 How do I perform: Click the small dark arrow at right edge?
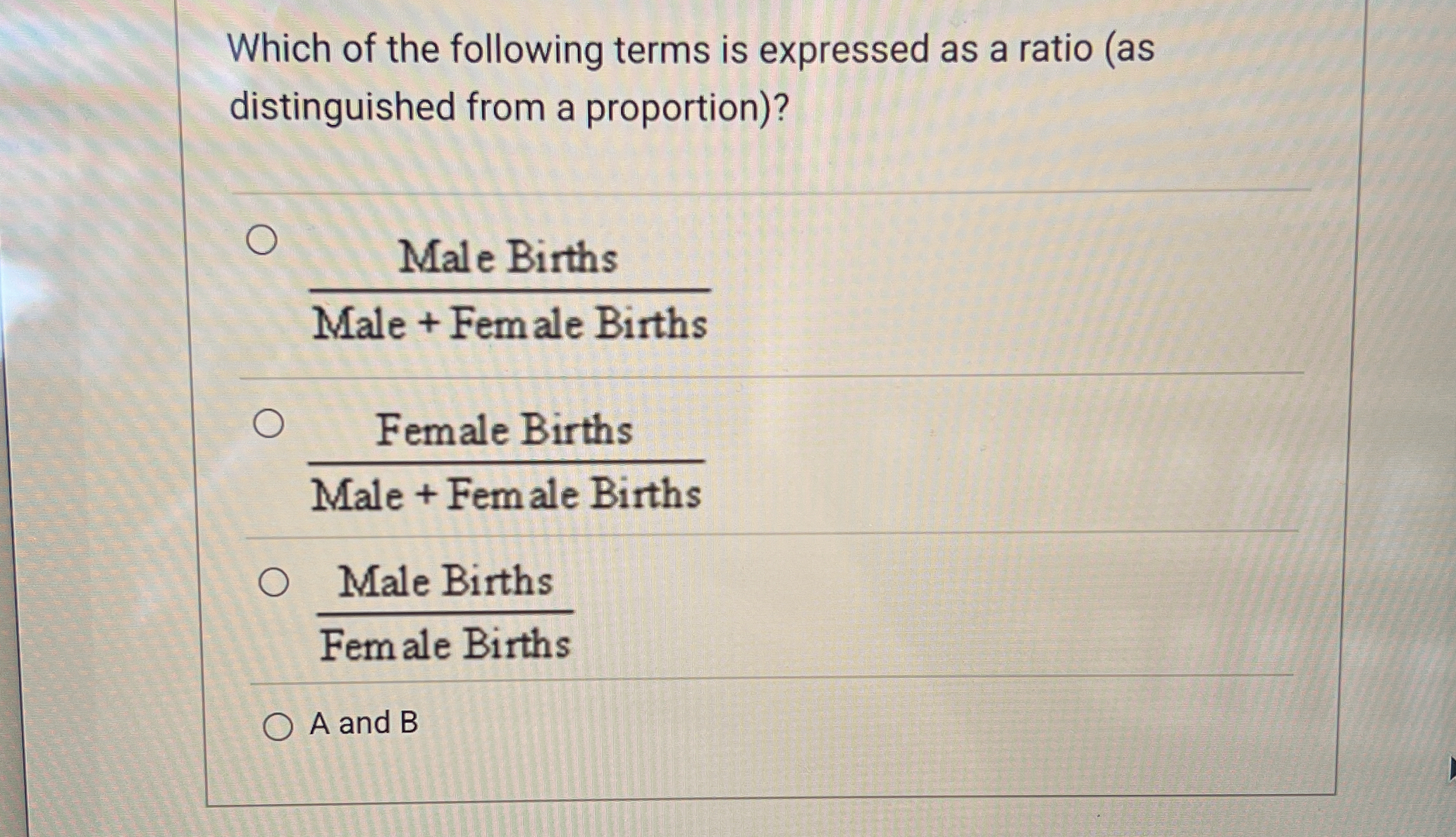pos(1452,769)
